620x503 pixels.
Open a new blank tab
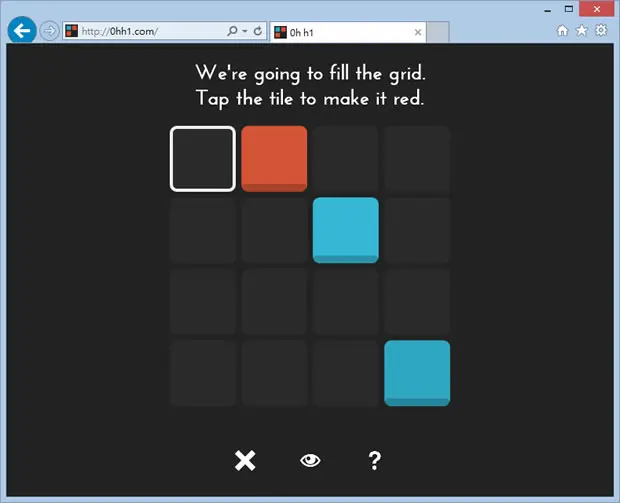(438, 32)
